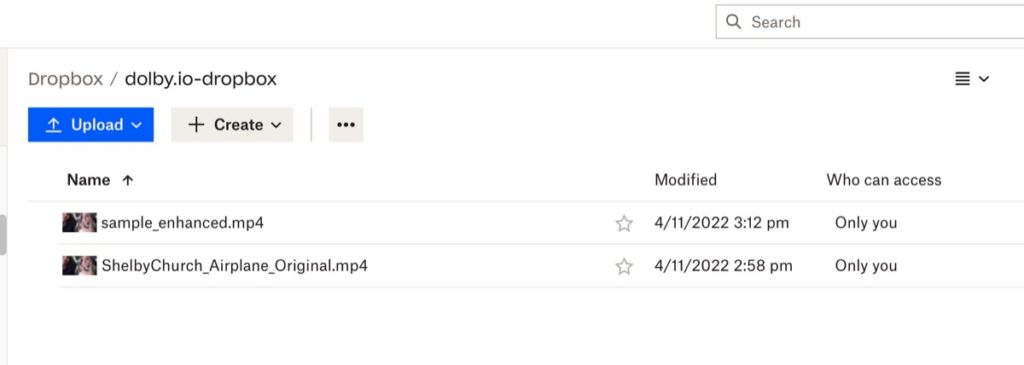Star the sample_enhanced.mp4 file

624,224
